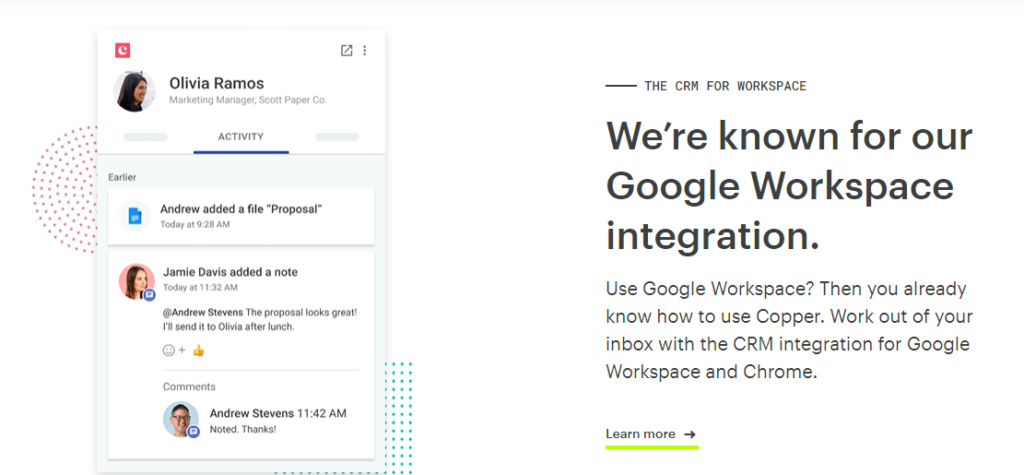Screen dimensions: 1024x475
Task: Click note badge on Jamie Davis avatar
Action: click(x=150, y=295)
